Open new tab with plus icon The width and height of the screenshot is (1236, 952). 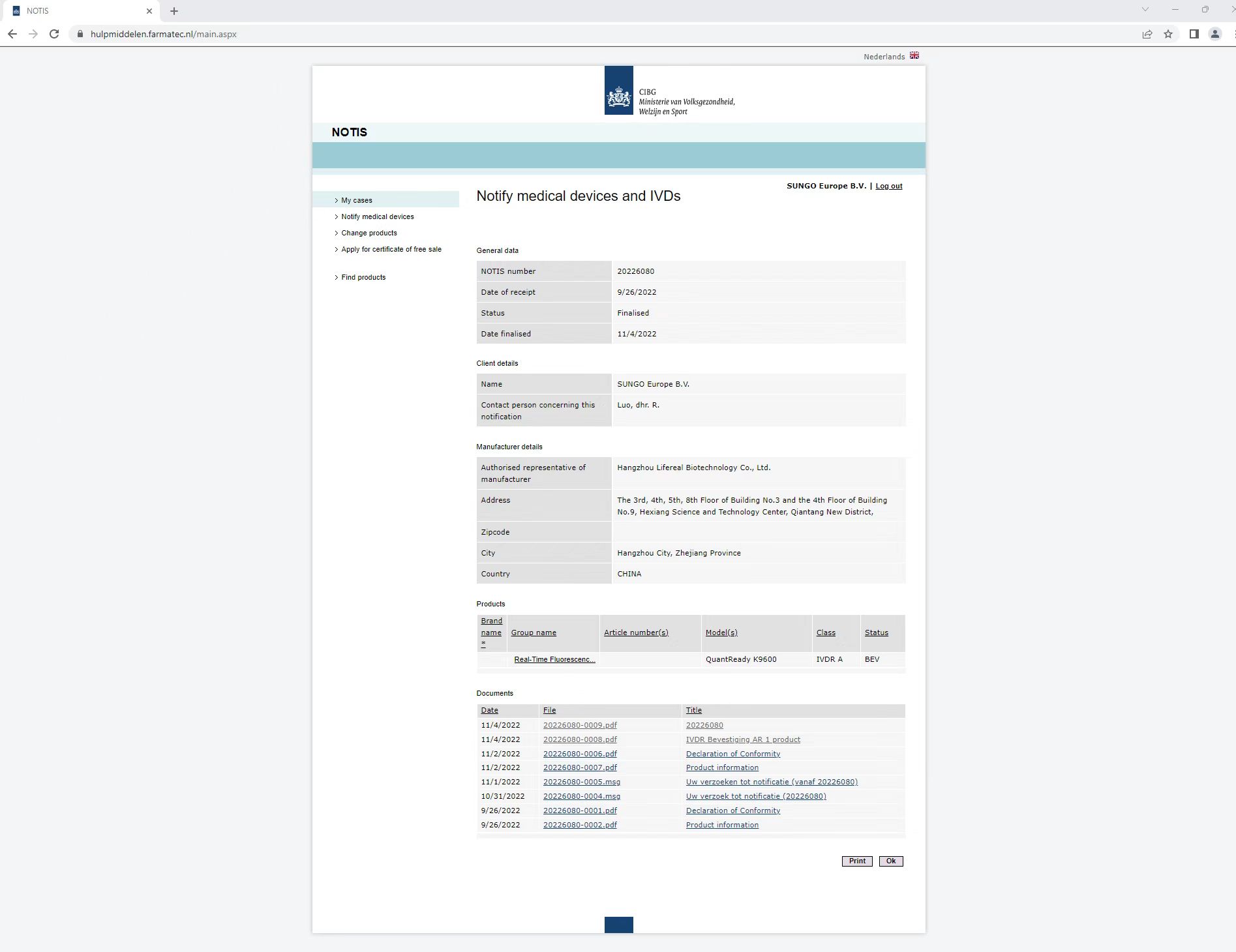[x=174, y=11]
